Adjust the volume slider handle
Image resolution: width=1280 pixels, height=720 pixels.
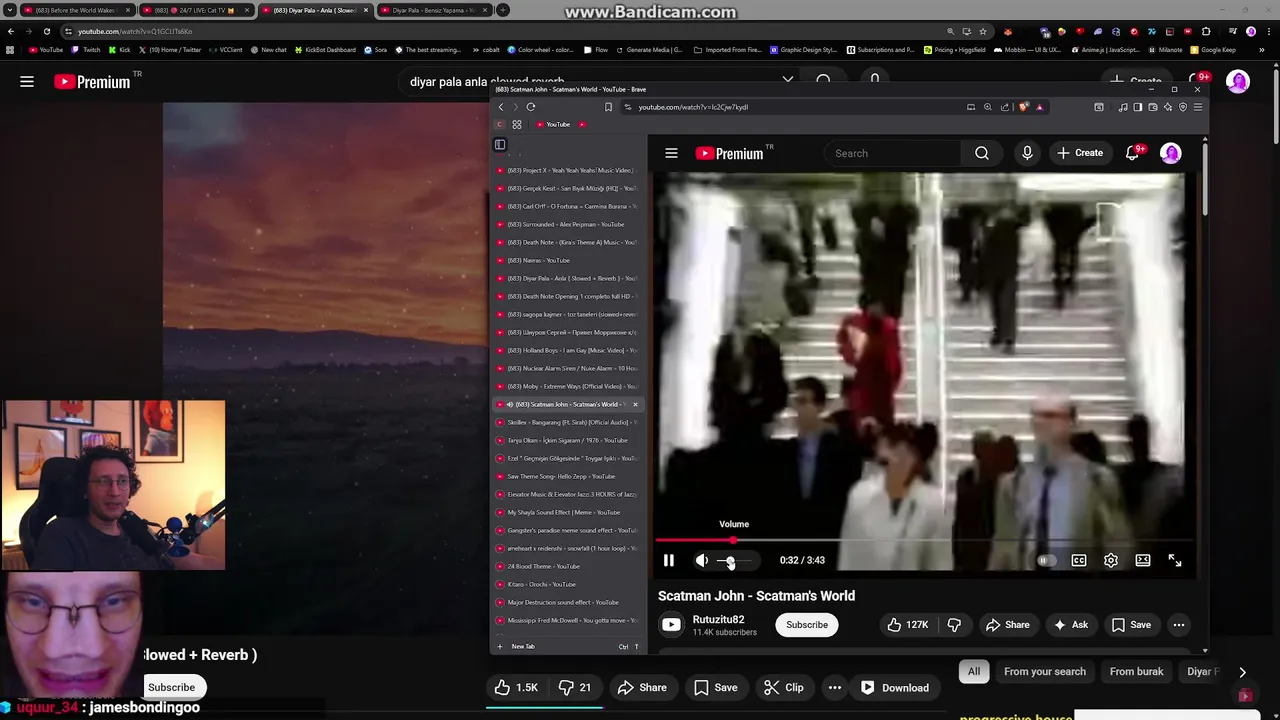(x=730, y=561)
